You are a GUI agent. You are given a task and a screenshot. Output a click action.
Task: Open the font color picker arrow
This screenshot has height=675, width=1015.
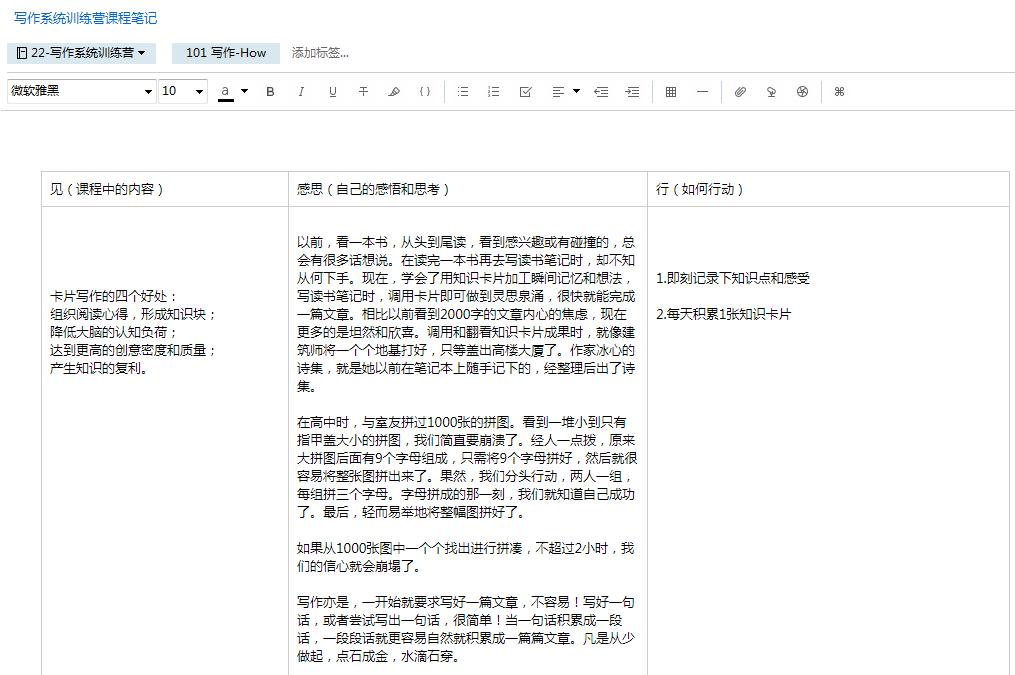coord(245,92)
